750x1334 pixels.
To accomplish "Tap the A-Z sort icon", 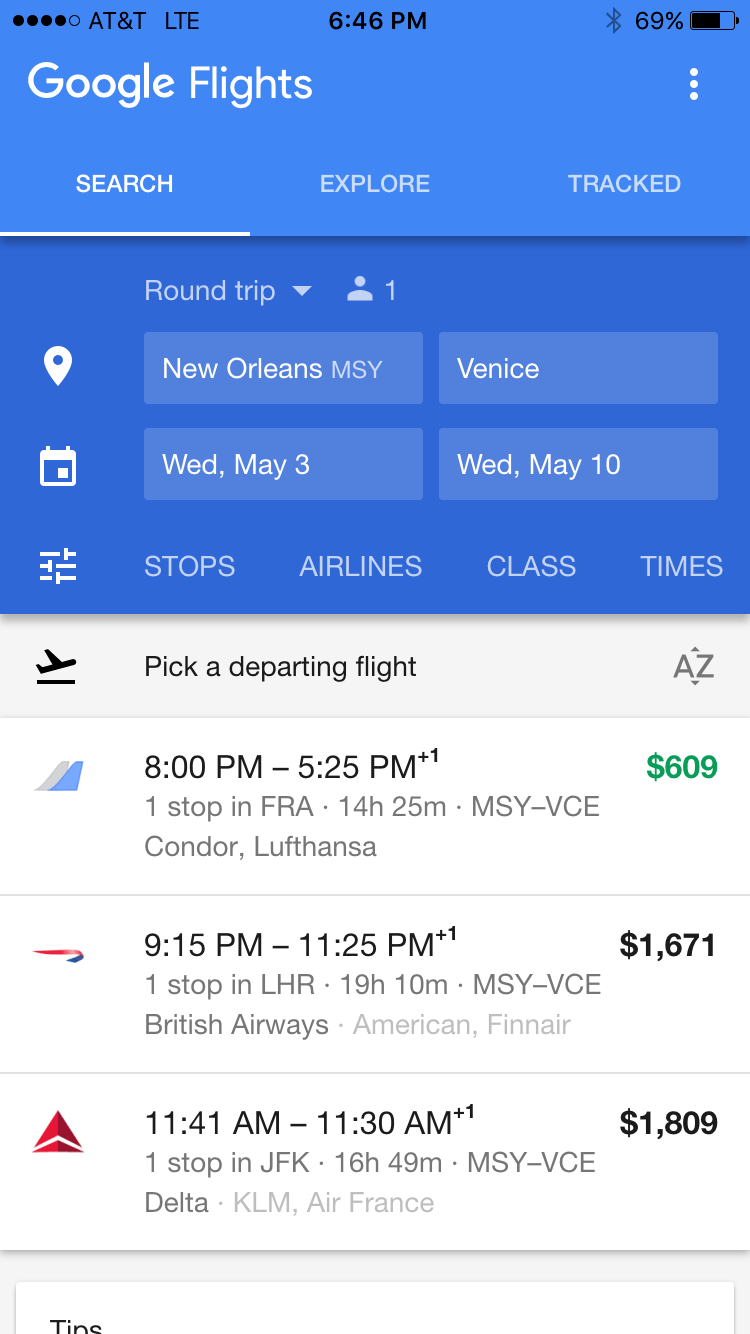I will [694, 667].
